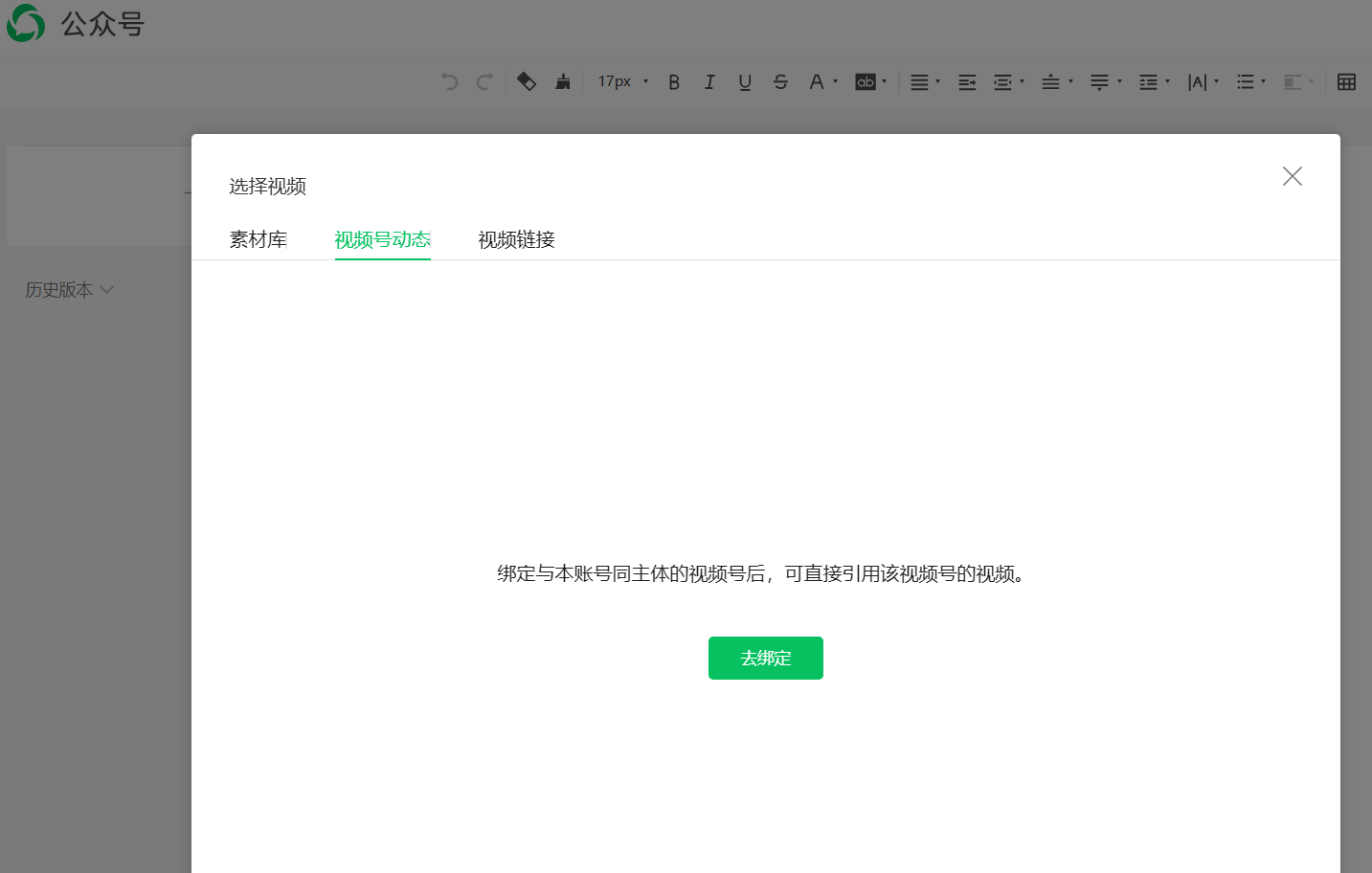The width and height of the screenshot is (1372, 873).
Task: Expand the 历史版本 dropdown
Action: (69, 290)
